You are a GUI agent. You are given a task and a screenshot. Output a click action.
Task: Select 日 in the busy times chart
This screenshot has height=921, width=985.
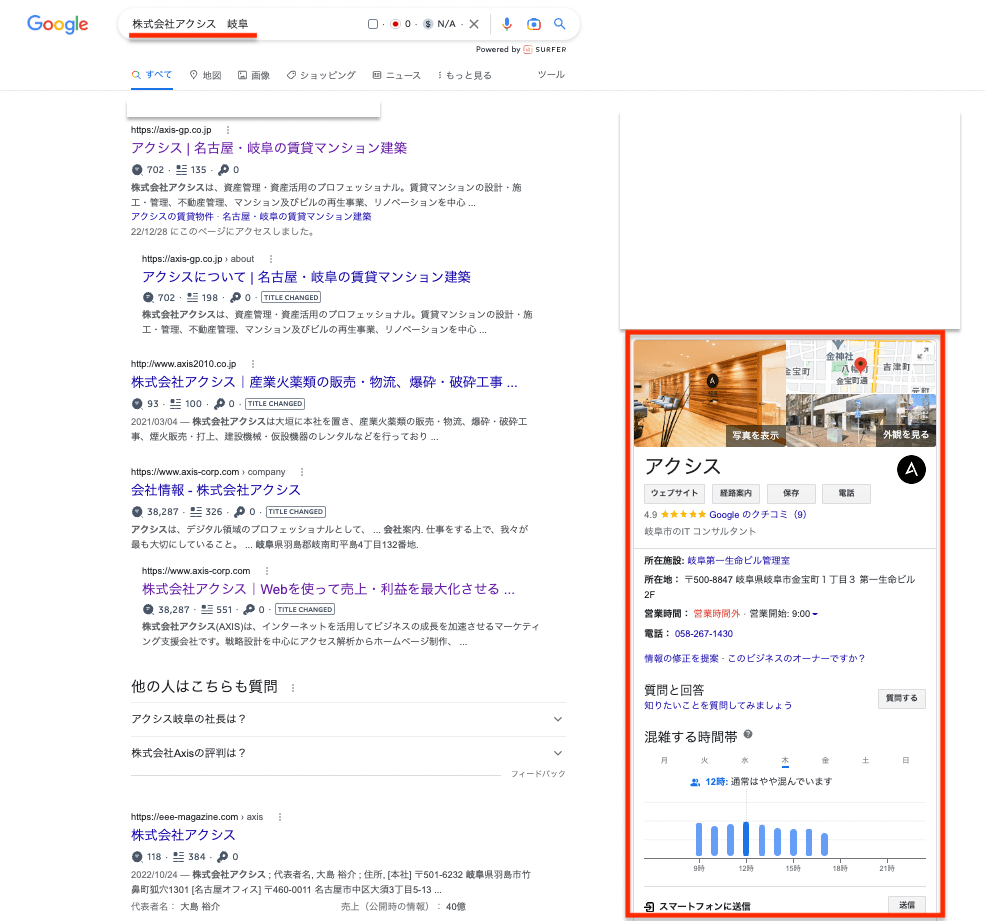point(905,760)
